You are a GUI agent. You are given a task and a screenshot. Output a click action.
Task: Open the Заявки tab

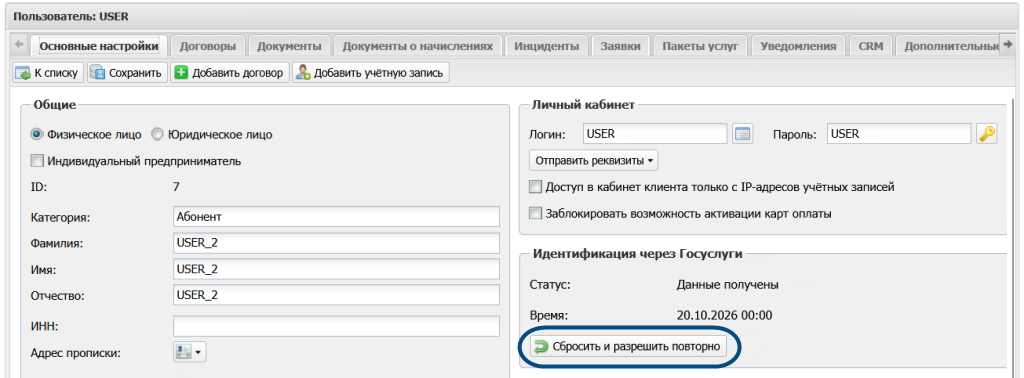click(x=620, y=46)
